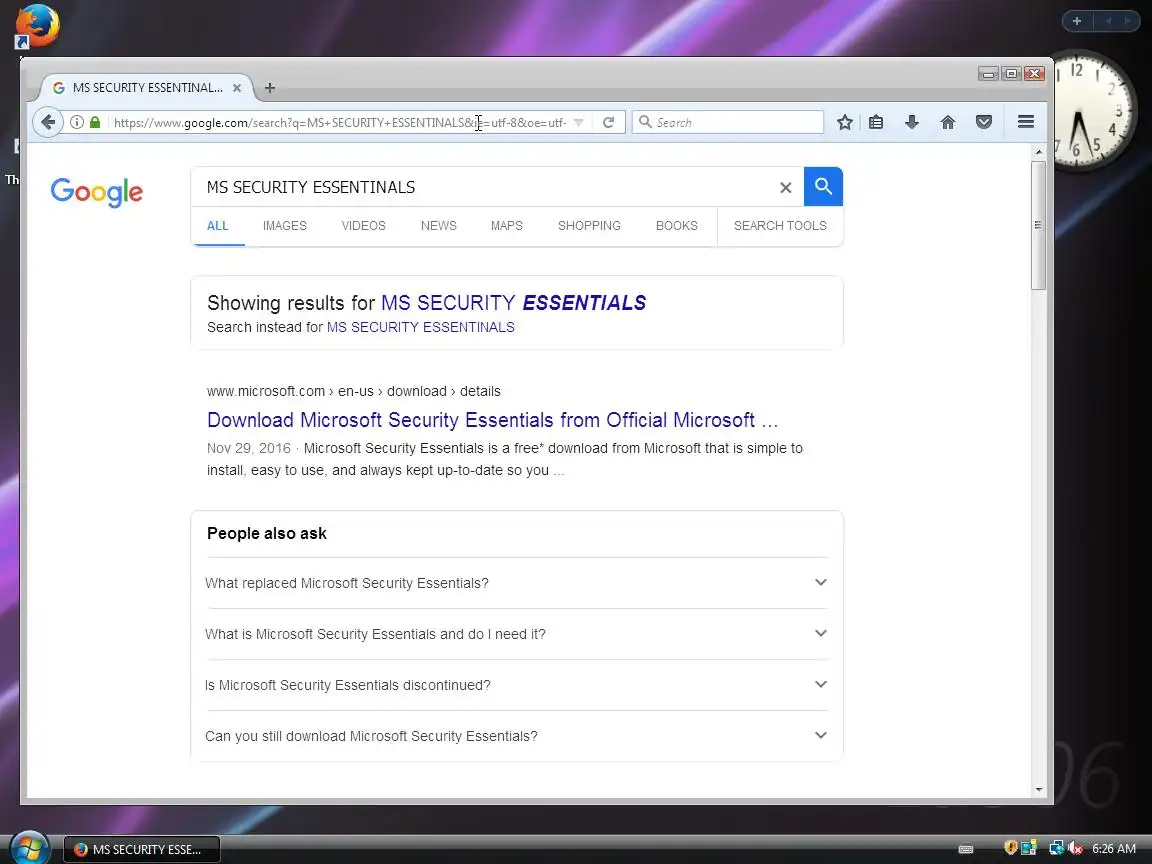Click the 6:26 AM taskbar clock
Image resolution: width=1152 pixels, height=864 pixels.
click(1114, 849)
